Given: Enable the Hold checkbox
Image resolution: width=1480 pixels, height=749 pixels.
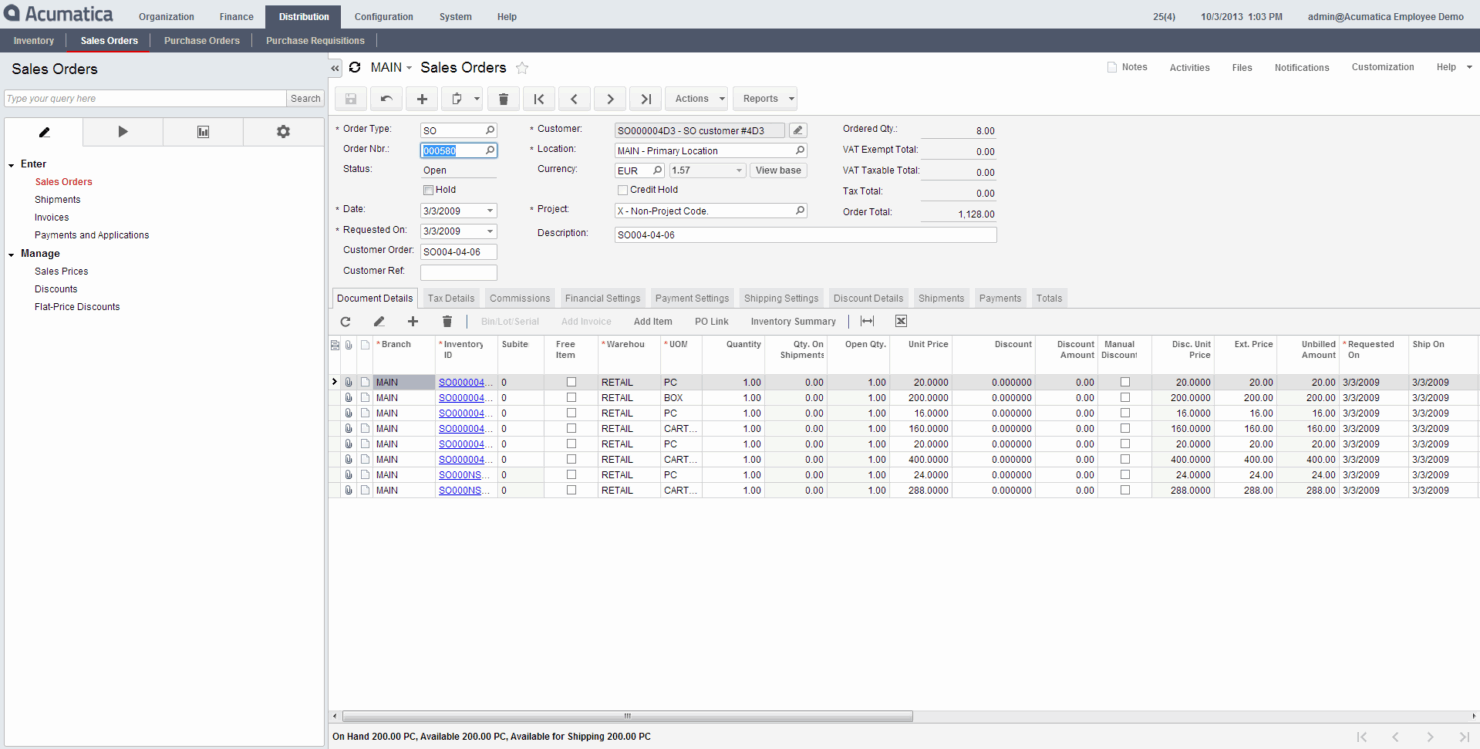Looking at the screenshot, I should click(x=430, y=189).
